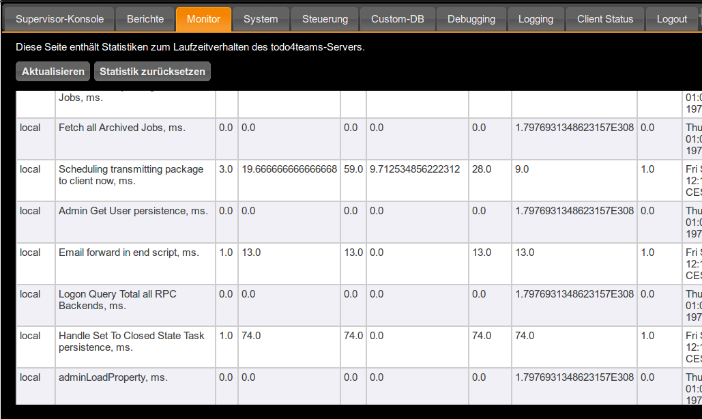Click the Logout tab
Screen dimensions: 702x419
point(672,19)
